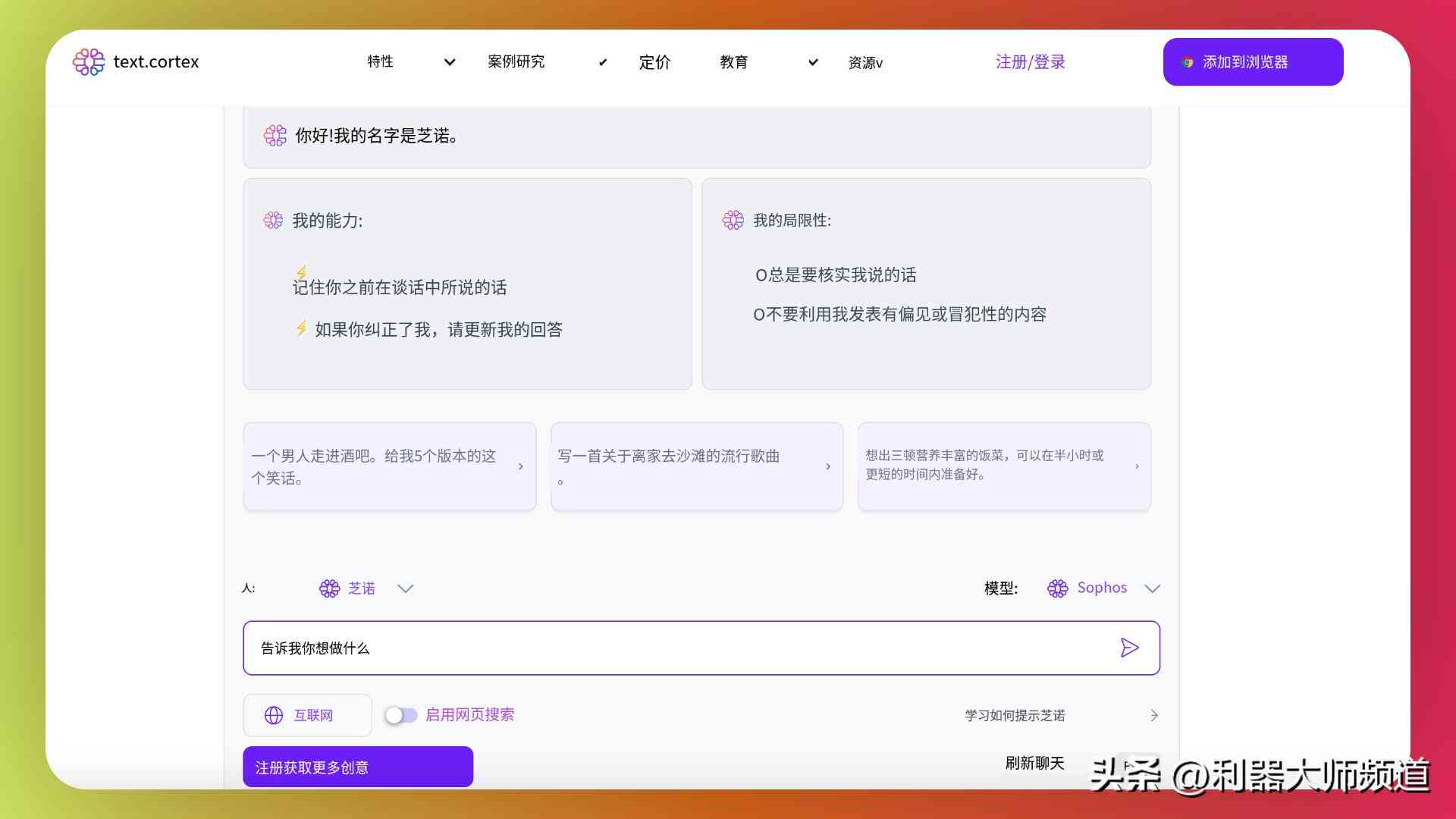Click the 资源v menu icon
The image size is (1456, 819).
[865, 62]
